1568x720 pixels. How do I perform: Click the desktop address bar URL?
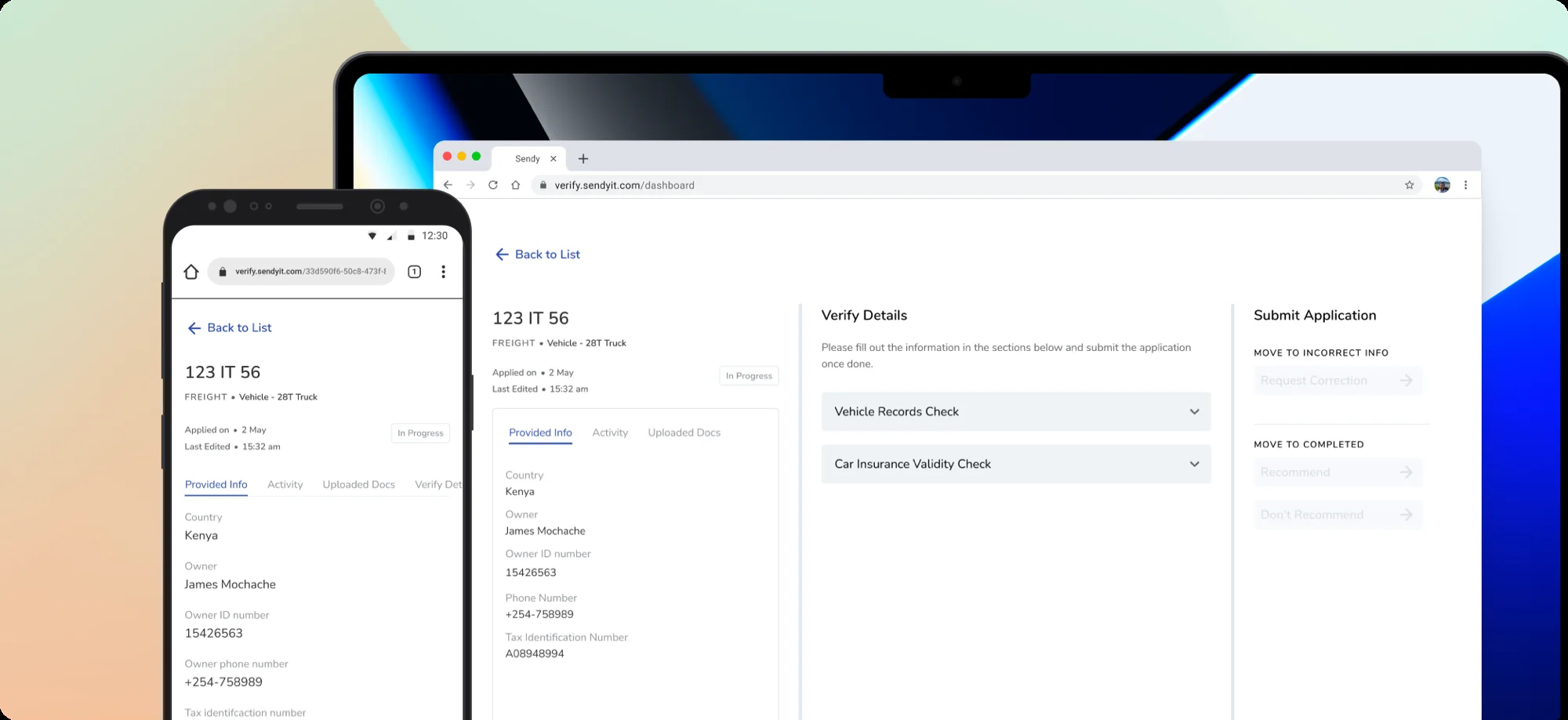pyautogui.click(x=624, y=185)
